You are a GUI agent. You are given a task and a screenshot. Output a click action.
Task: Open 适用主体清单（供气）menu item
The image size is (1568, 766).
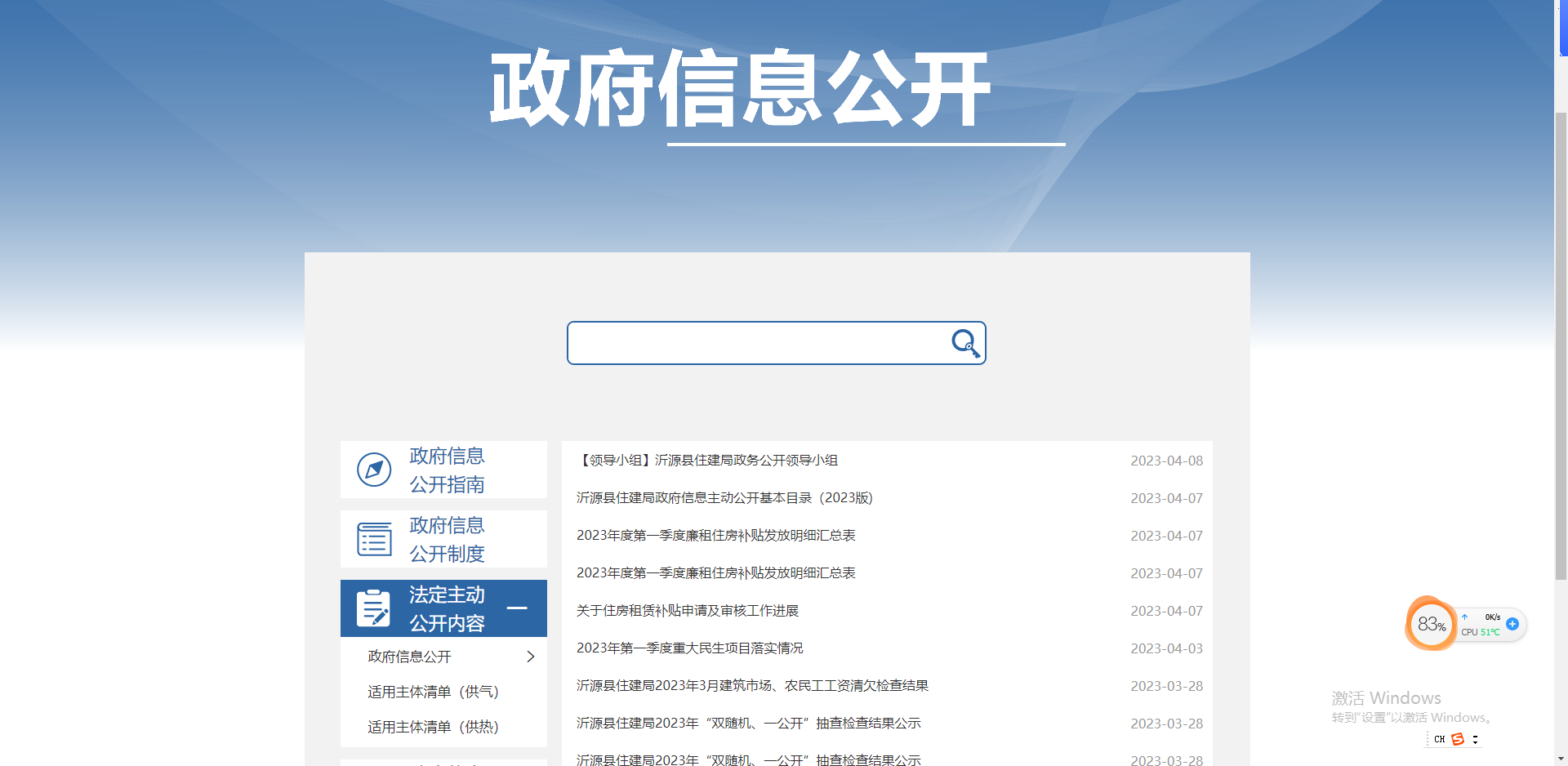tap(433, 692)
